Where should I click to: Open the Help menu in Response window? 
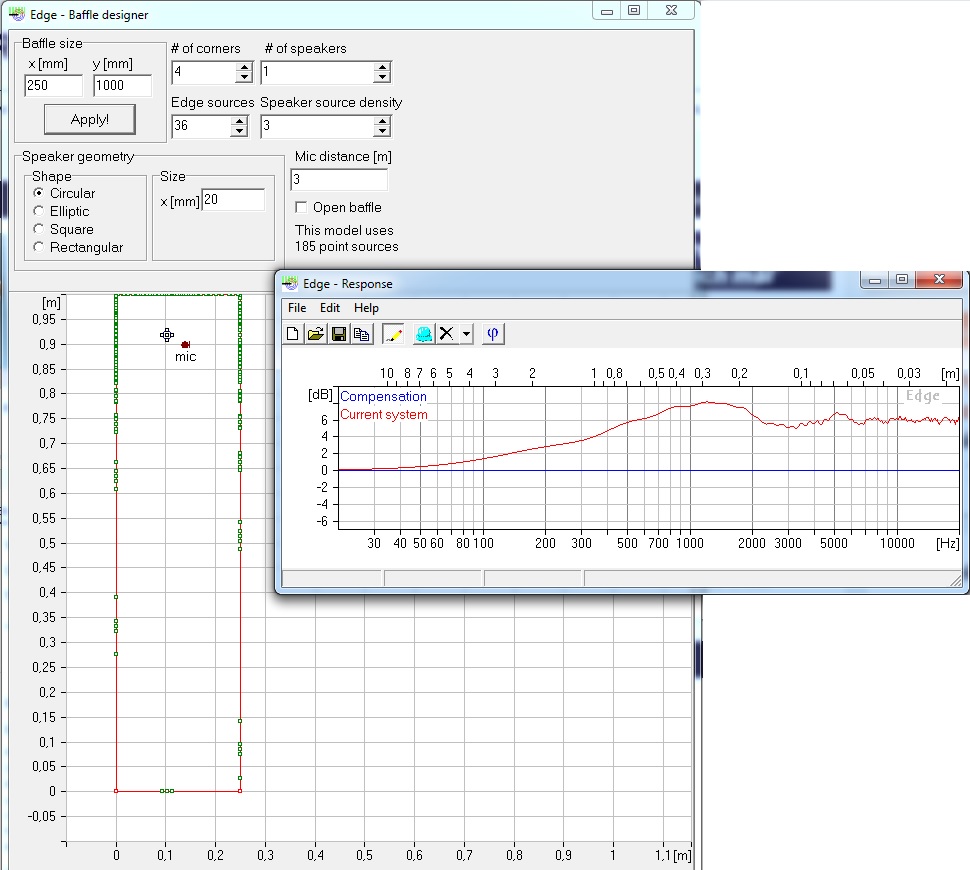pos(366,308)
